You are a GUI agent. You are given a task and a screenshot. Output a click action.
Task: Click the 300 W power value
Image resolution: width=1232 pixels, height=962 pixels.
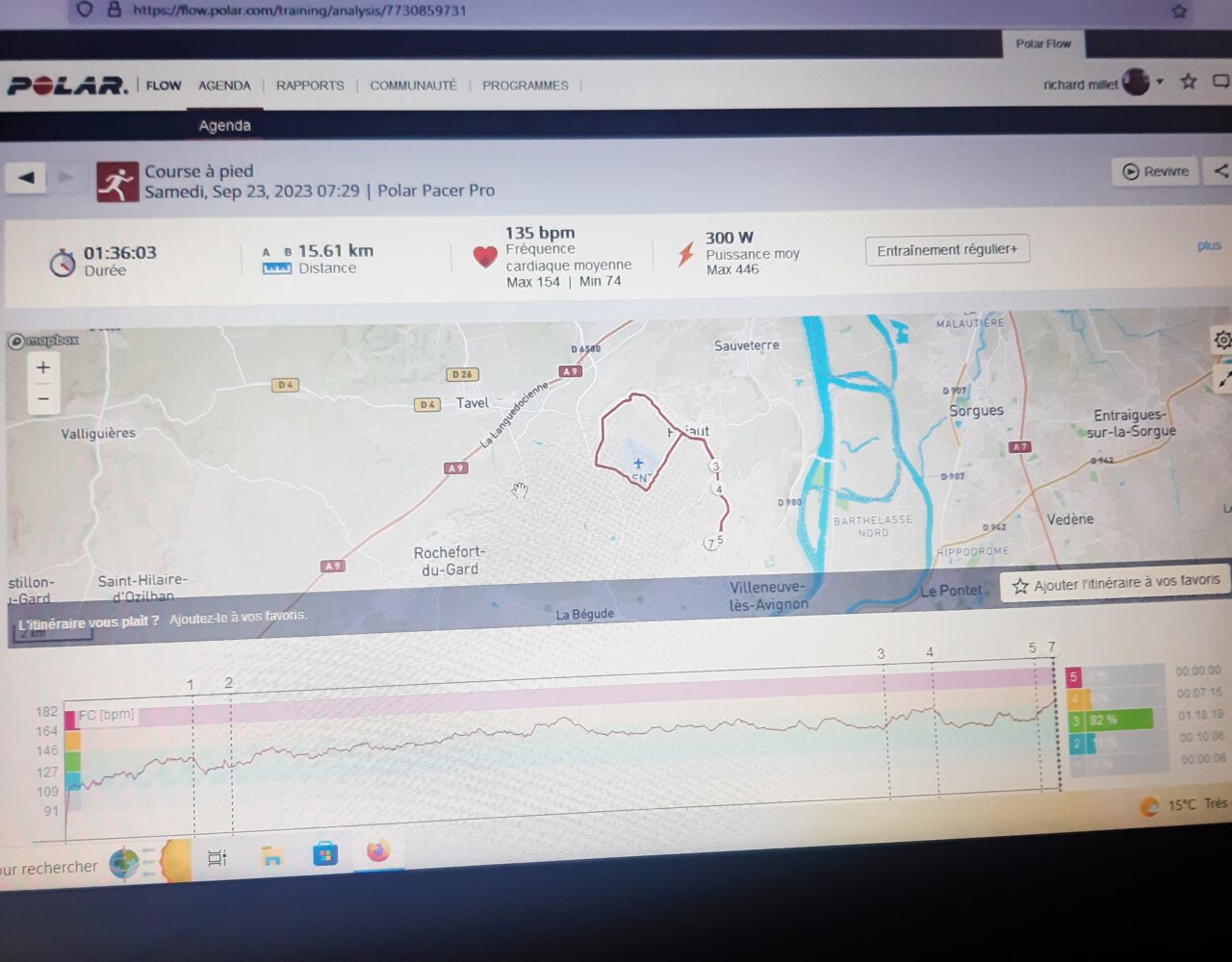click(x=729, y=238)
